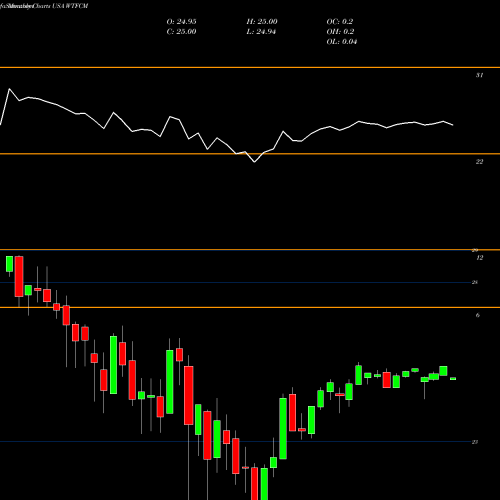The image size is (500, 500).
Task: Click the '6' axis label
Action: point(478,315)
